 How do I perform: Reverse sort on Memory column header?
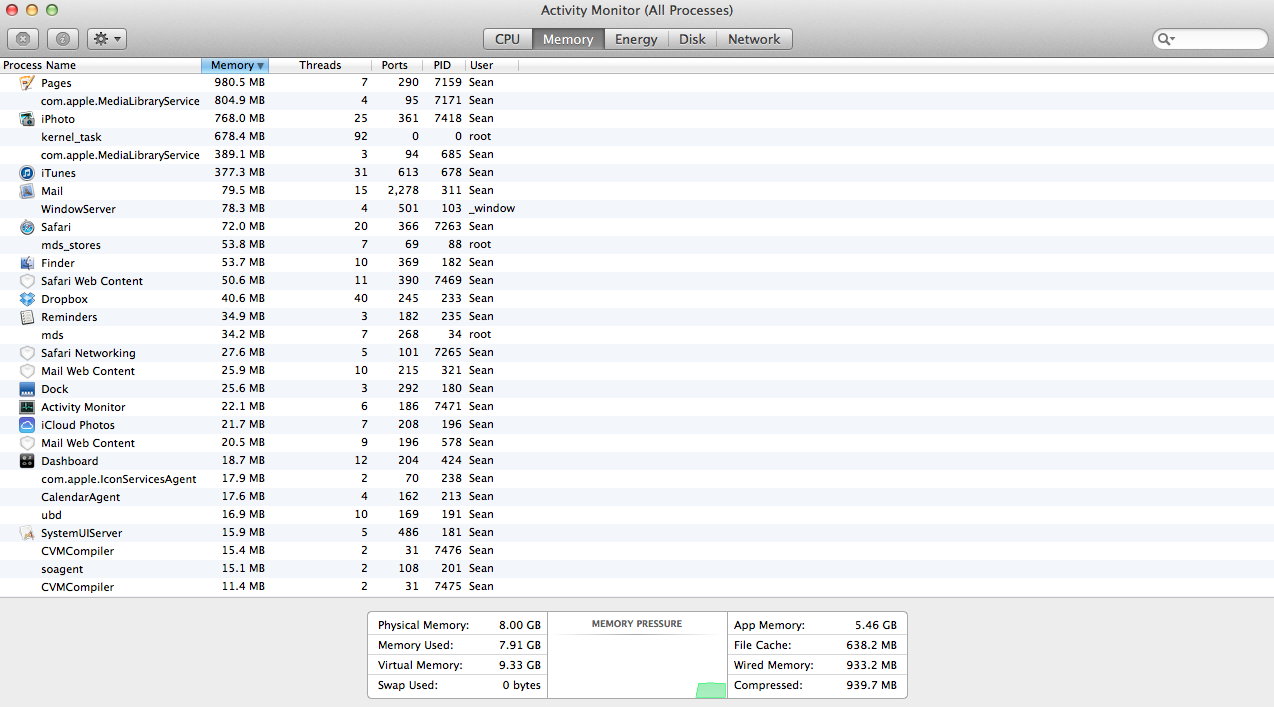pyautogui.click(x=235, y=65)
